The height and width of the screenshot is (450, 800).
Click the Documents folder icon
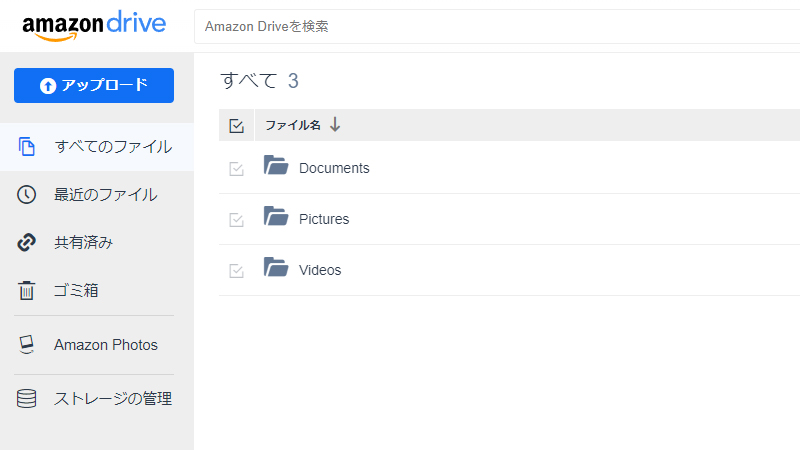pos(276,166)
